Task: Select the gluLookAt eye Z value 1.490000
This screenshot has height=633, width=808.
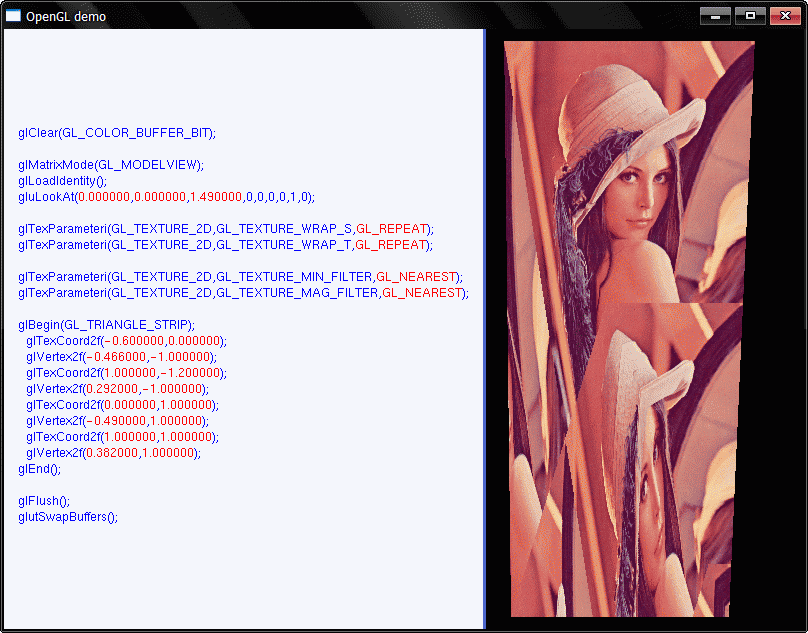Action: tap(216, 197)
